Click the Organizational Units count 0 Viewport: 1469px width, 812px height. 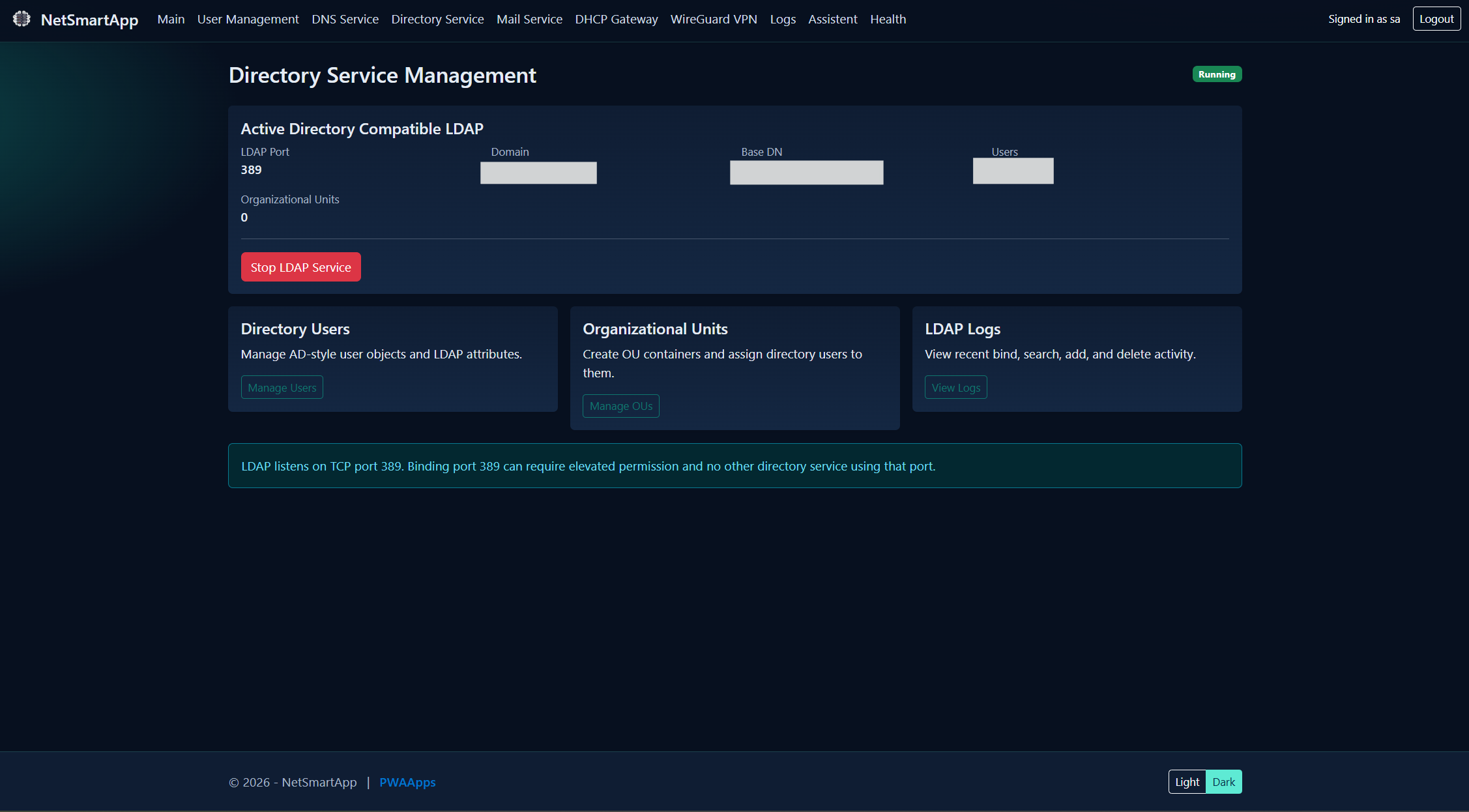point(244,218)
